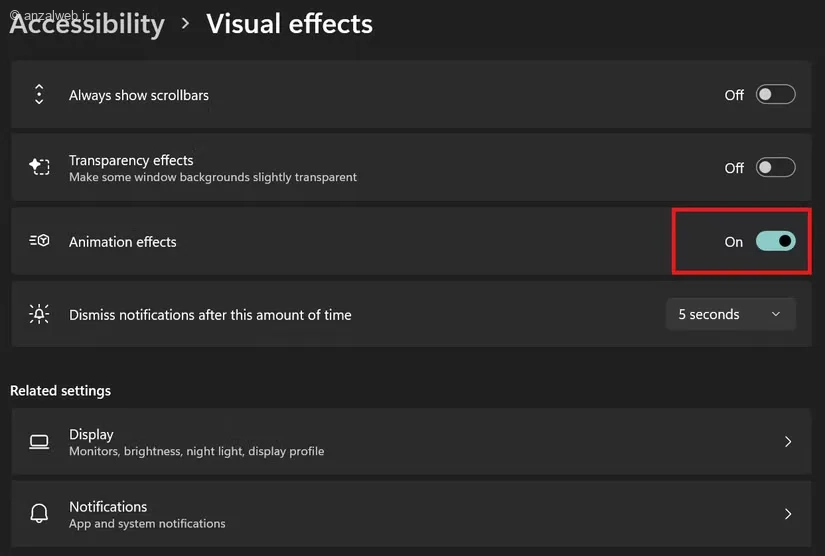Image resolution: width=825 pixels, height=556 pixels.
Task: Click the Animation effects label text
Action: [123, 242]
